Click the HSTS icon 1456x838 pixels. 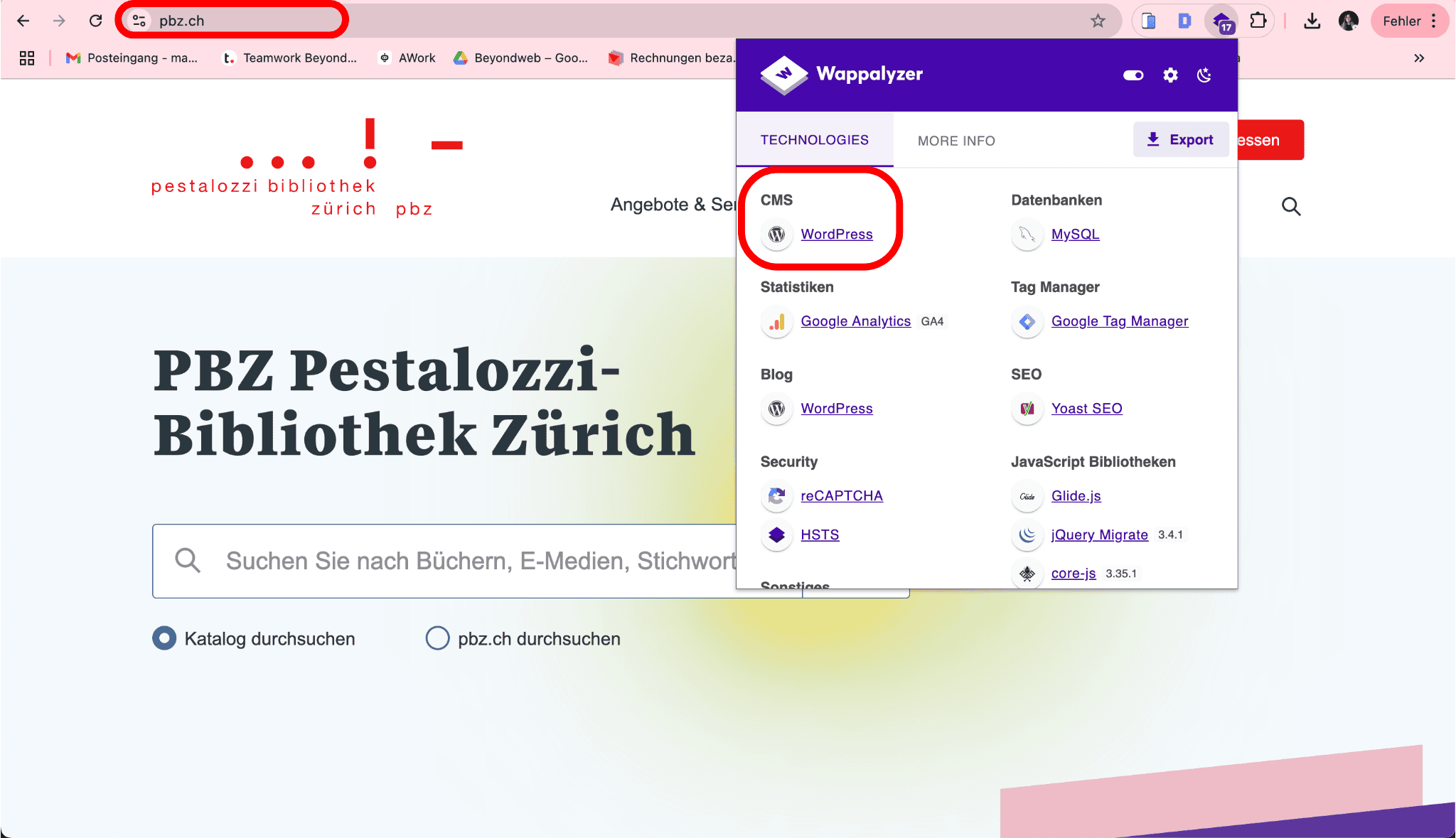click(x=777, y=535)
